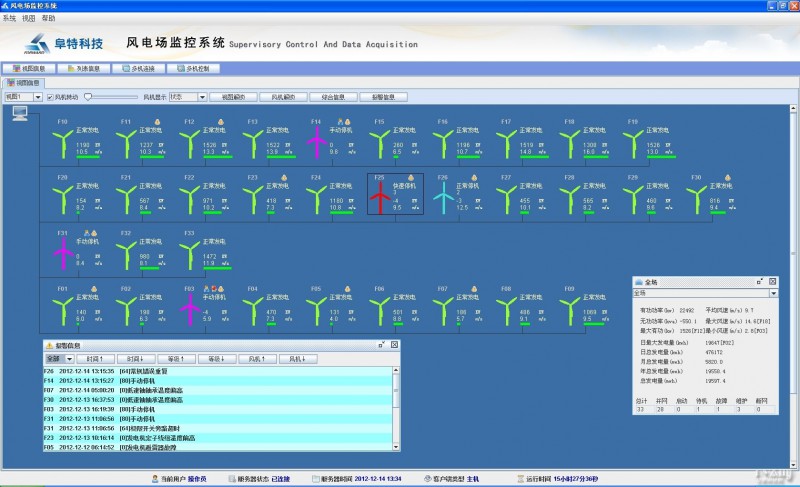The image size is (800, 487).
Task: Open the 系统 menu
Action: click(x=9, y=18)
